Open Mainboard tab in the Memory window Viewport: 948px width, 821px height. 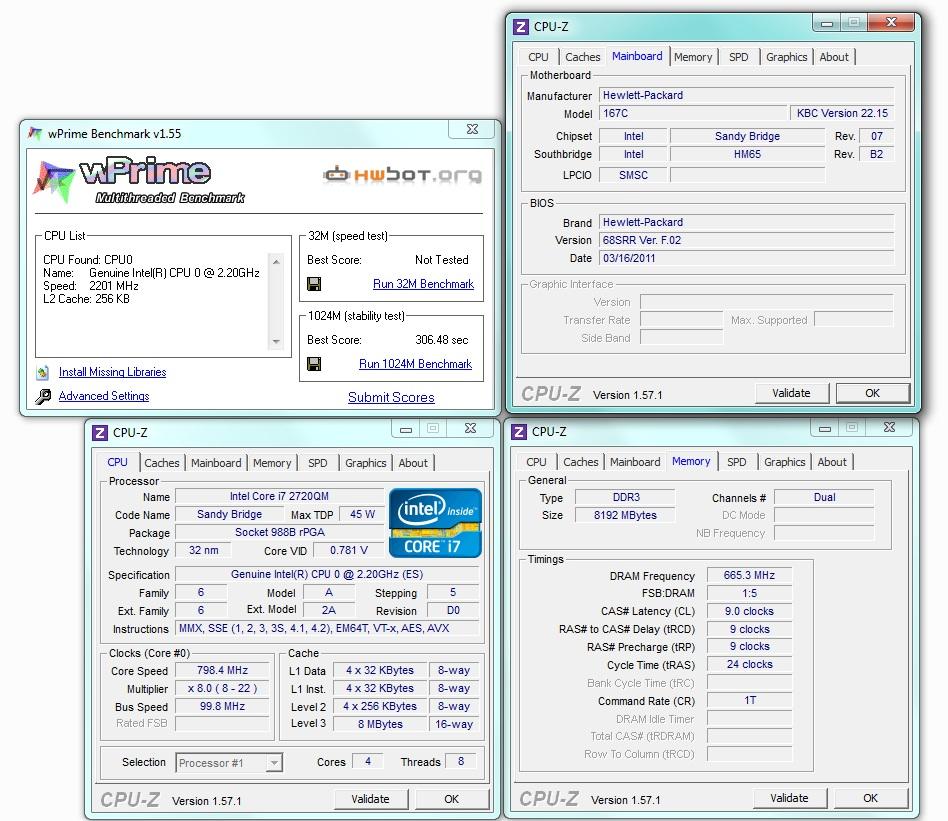[x=635, y=462]
